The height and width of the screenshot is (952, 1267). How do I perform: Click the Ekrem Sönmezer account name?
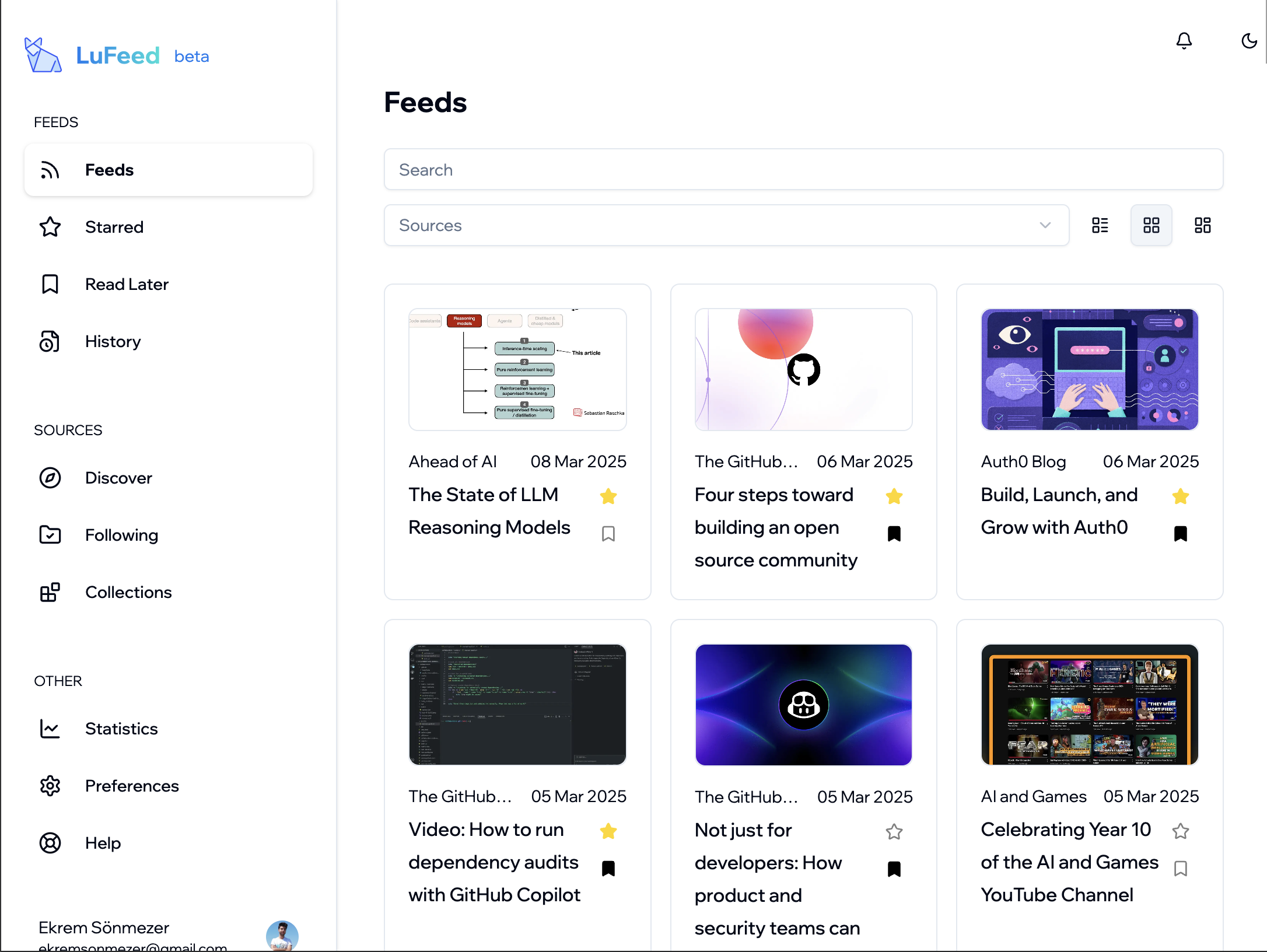point(104,928)
